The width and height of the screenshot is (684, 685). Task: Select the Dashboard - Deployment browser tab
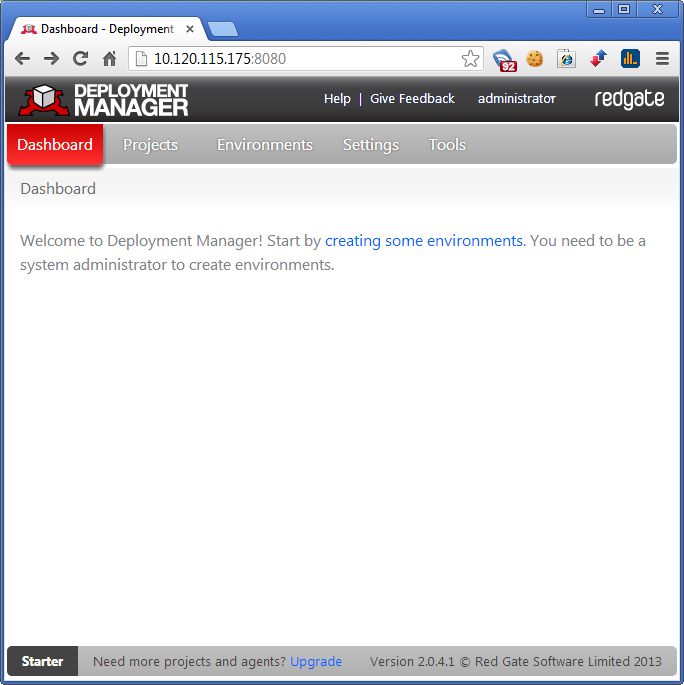click(107, 29)
